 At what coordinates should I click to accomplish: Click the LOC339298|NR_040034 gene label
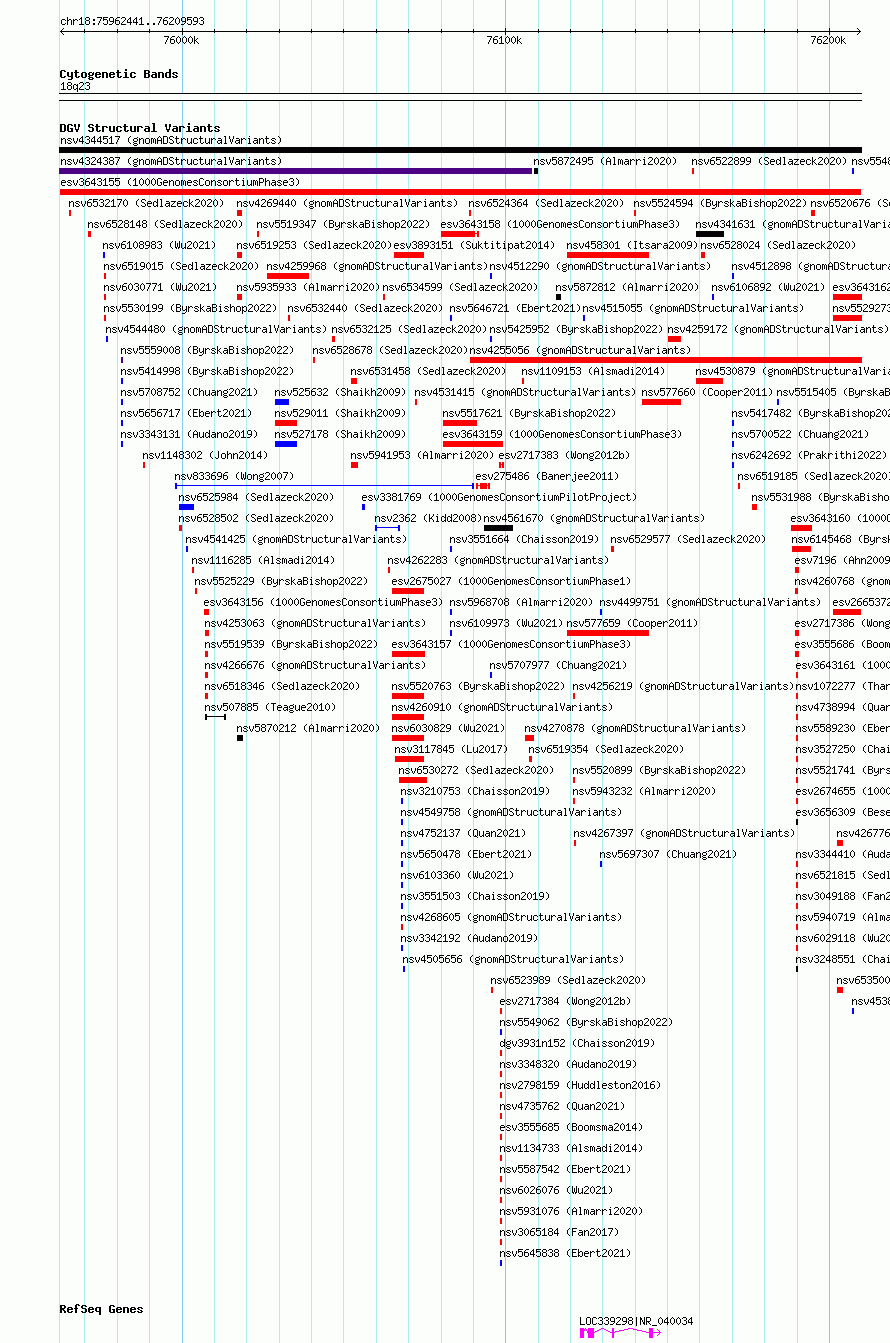pos(636,1321)
